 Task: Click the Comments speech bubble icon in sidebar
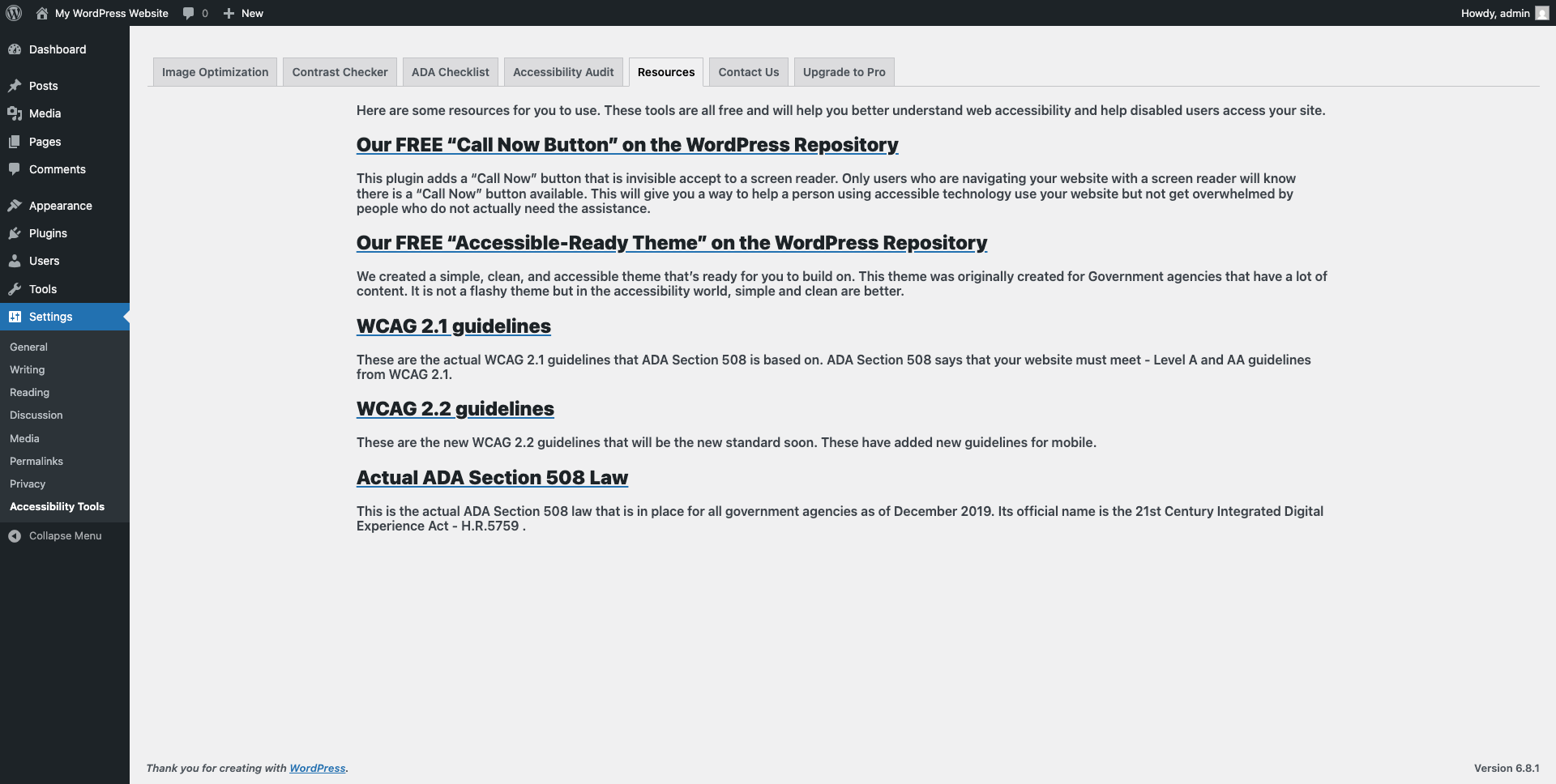click(15, 169)
